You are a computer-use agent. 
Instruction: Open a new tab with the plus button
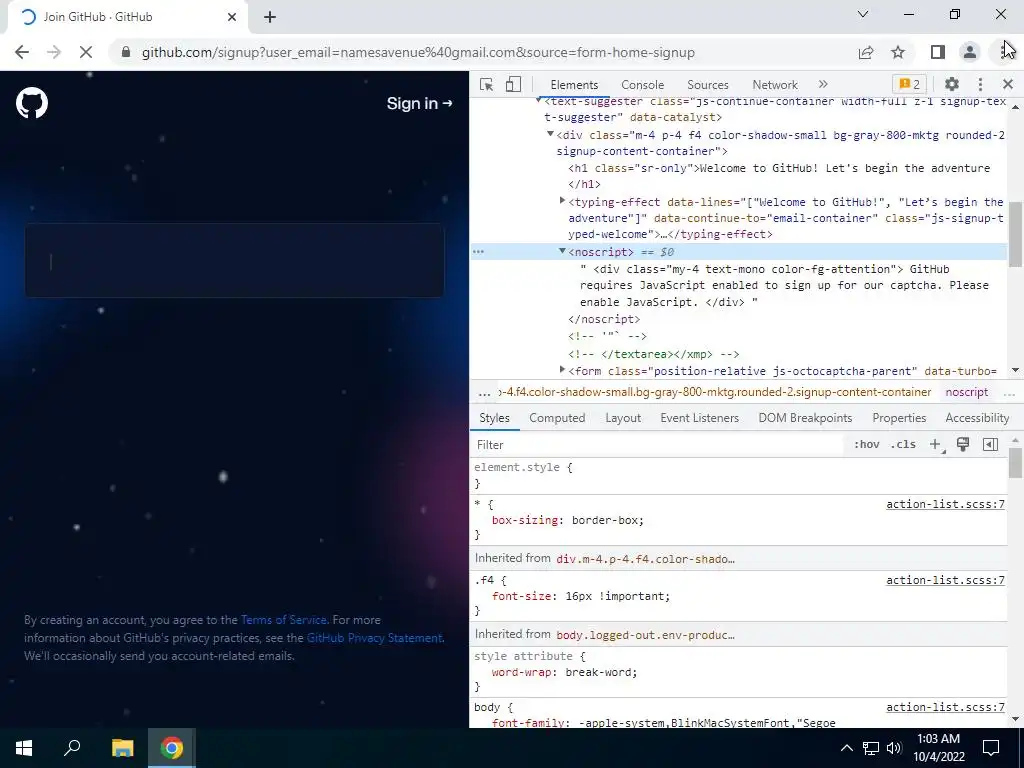(x=270, y=17)
